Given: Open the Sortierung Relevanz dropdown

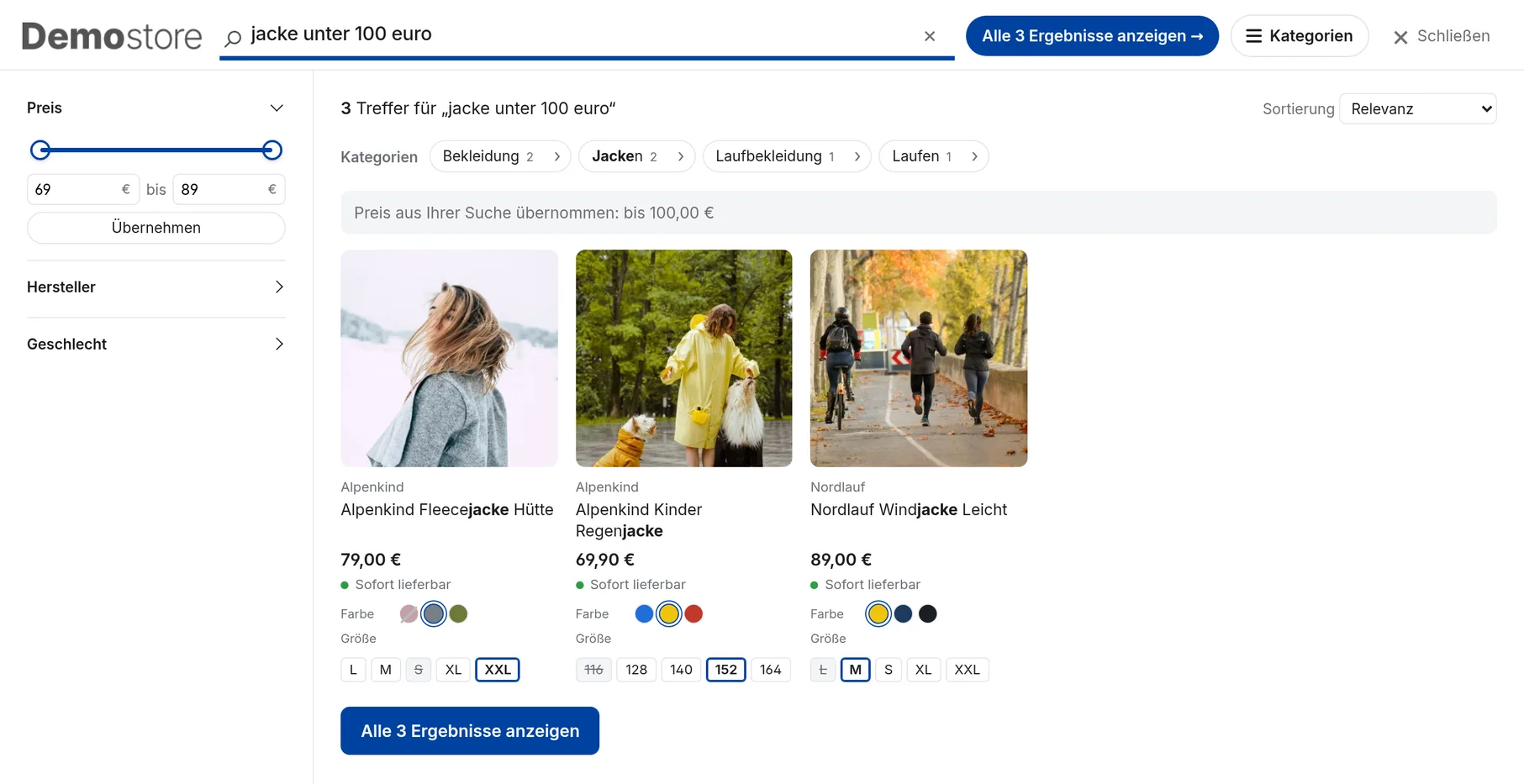Looking at the screenshot, I should [x=1418, y=108].
